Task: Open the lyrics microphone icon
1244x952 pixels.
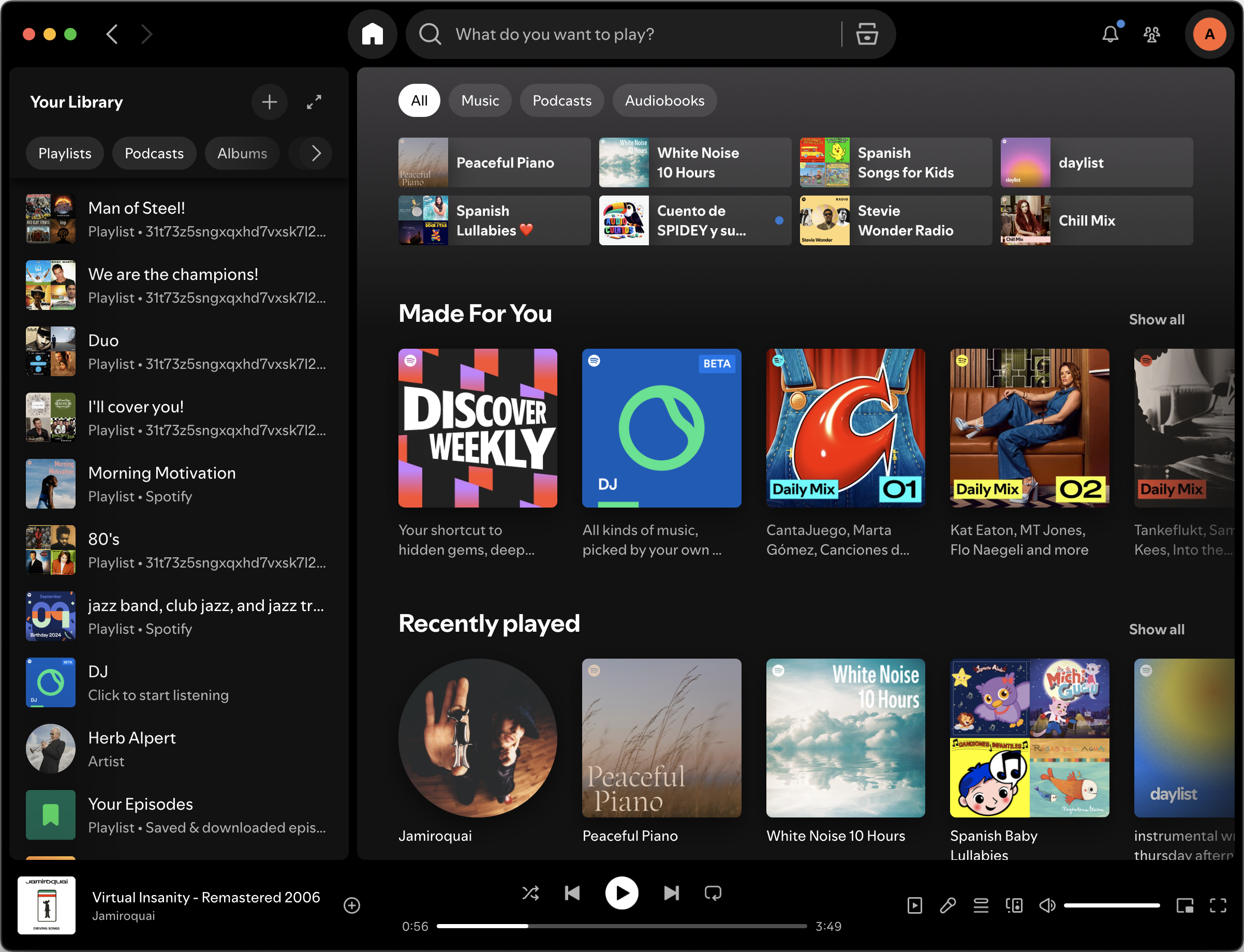Action: [947, 905]
